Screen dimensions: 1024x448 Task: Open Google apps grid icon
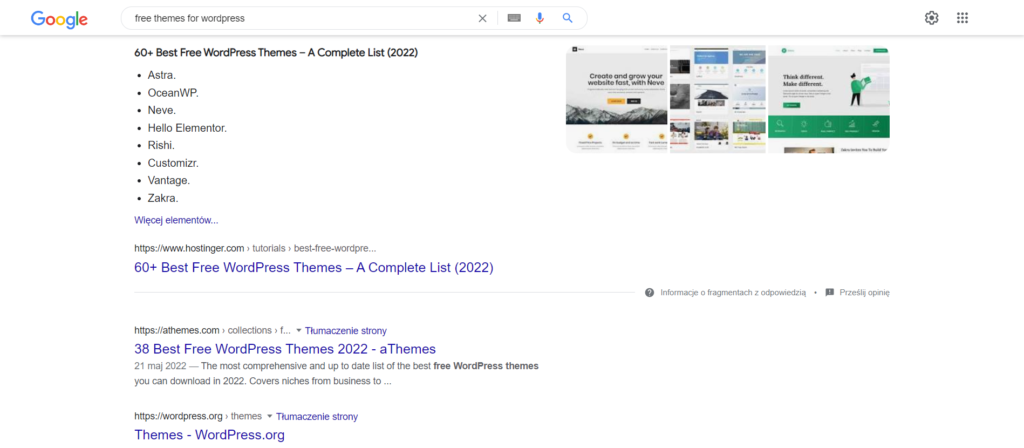tap(962, 18)
